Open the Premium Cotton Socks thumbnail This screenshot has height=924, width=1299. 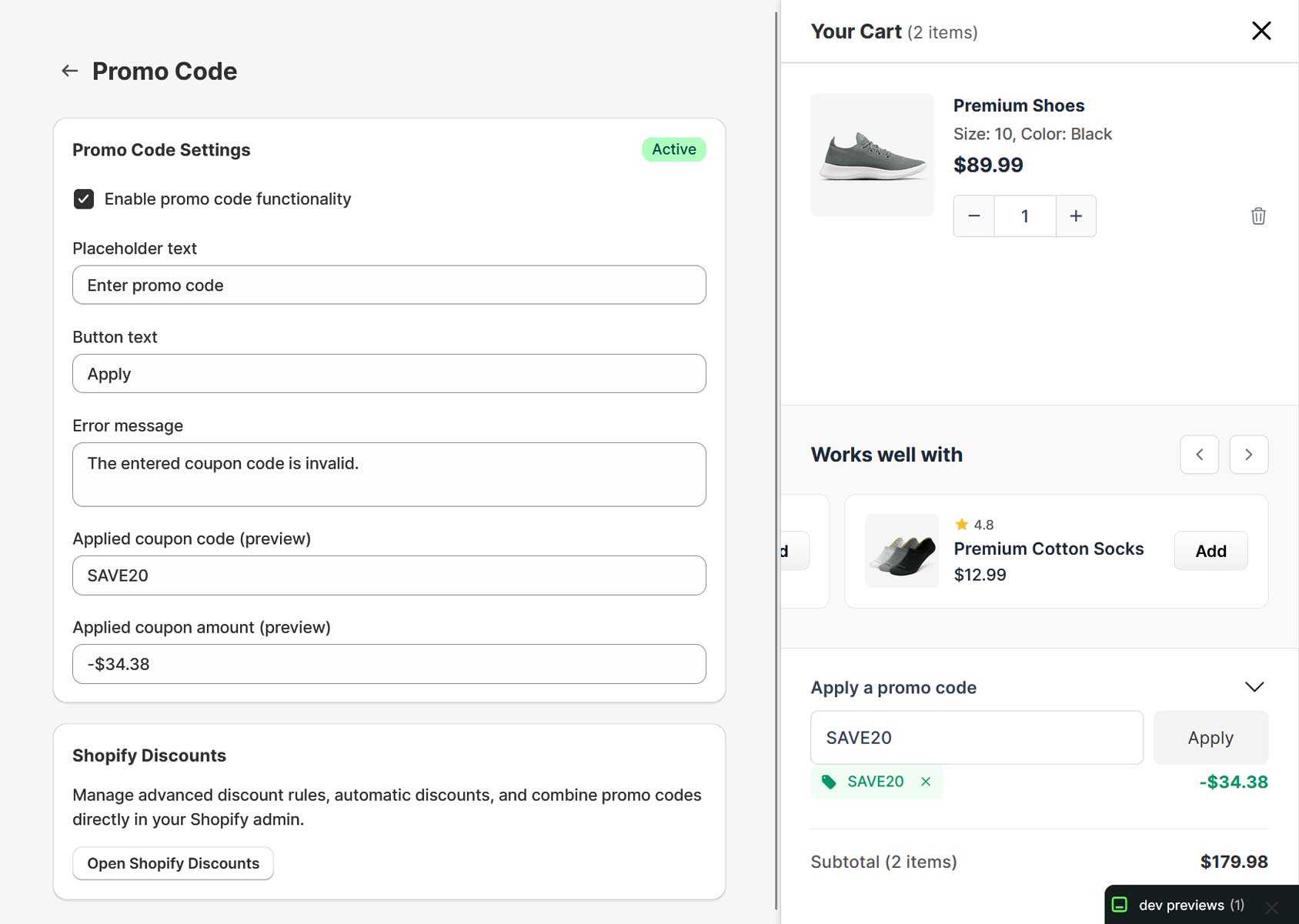pos(902,551)
